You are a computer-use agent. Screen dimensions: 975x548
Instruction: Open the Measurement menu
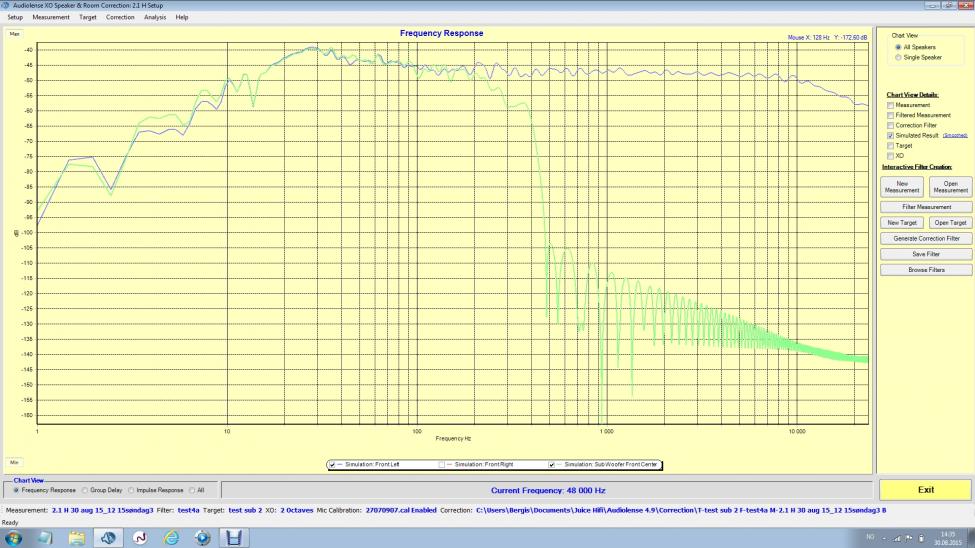click(x=51, y=17)
